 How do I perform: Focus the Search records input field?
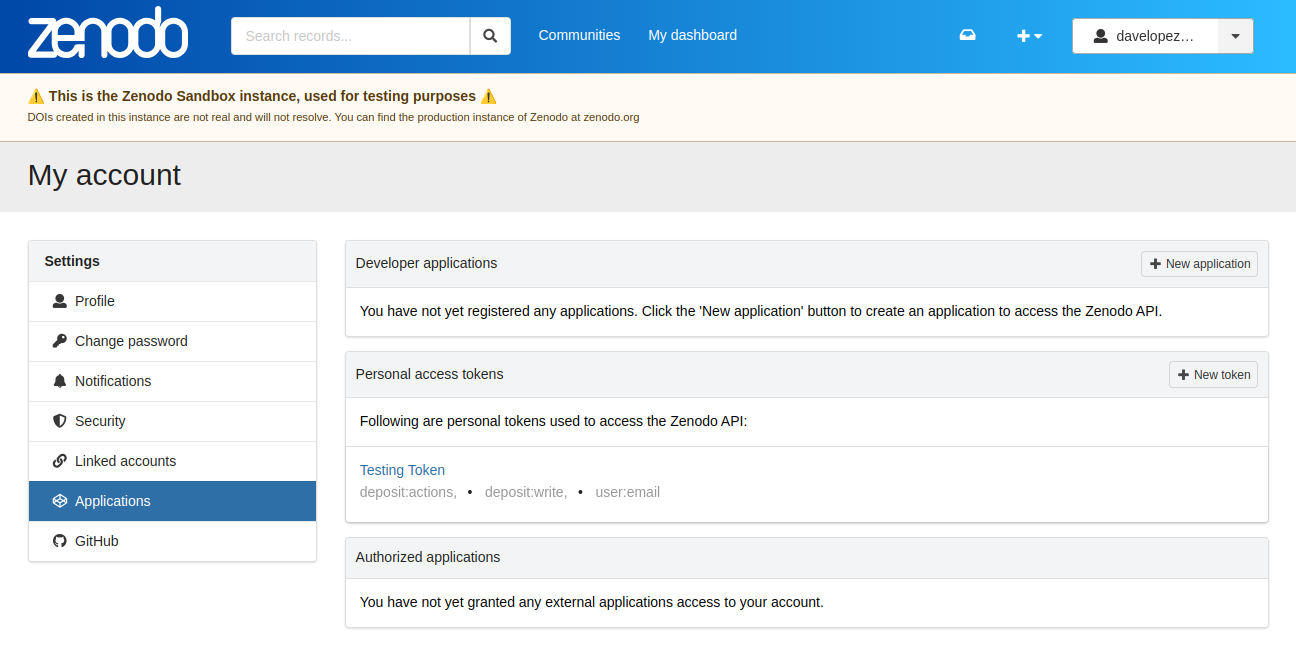pos(350,36)
